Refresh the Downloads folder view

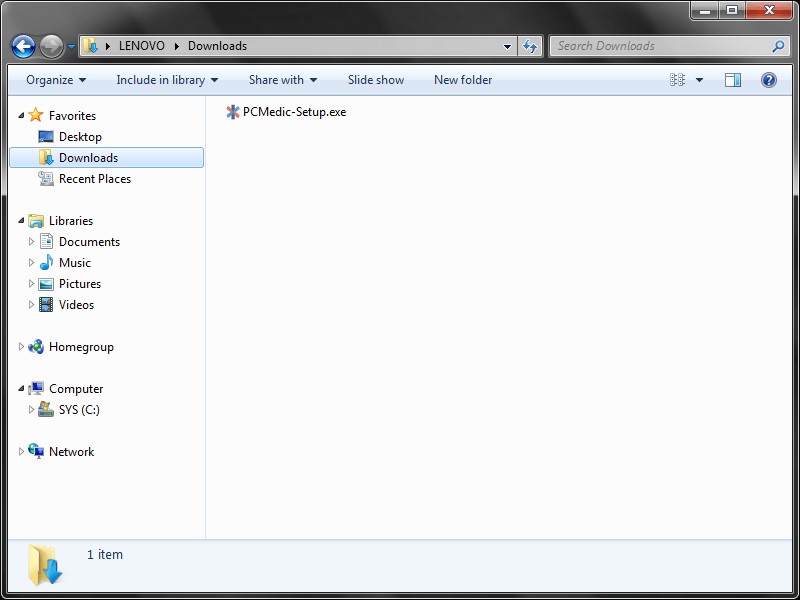coord(530,46)
